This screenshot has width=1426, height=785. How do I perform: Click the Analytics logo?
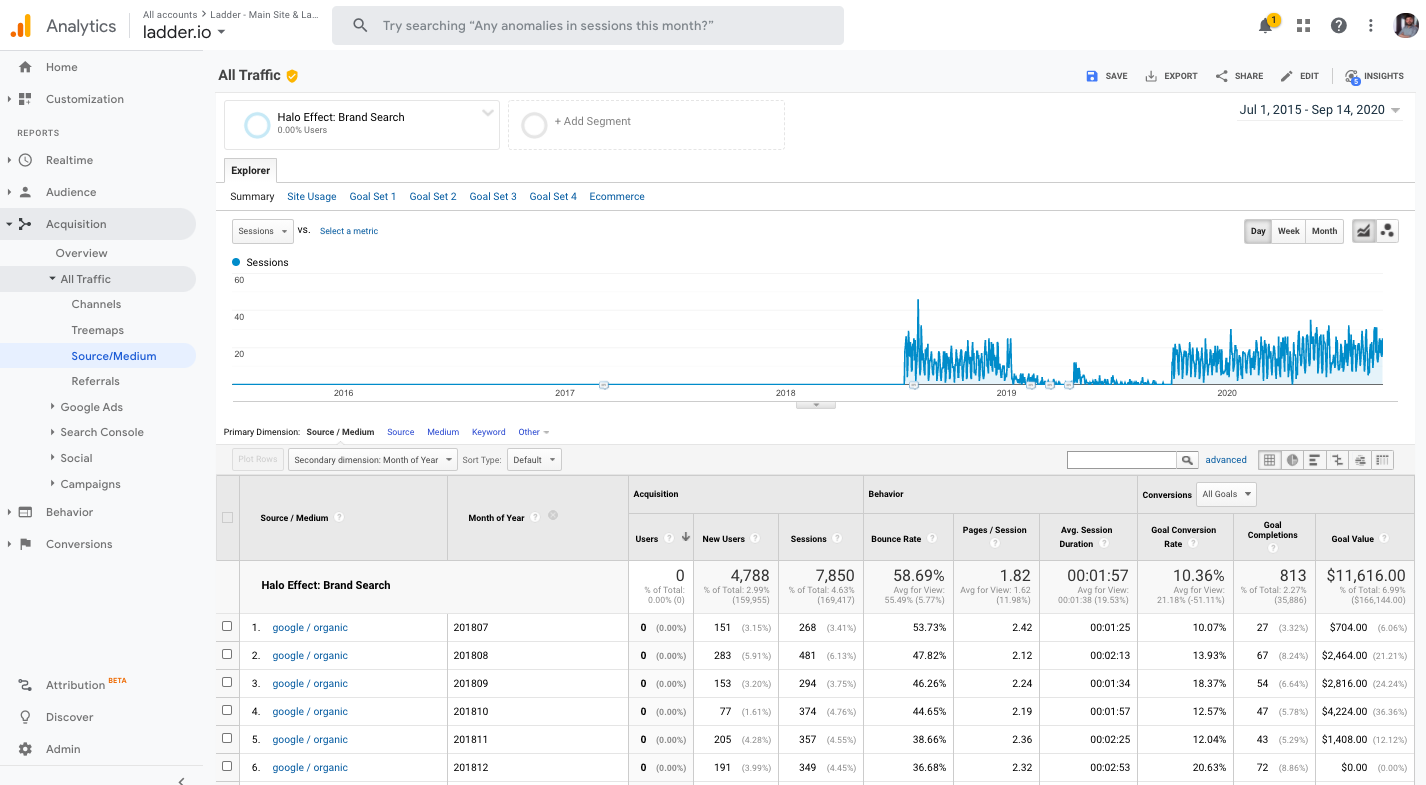(21, 26)
